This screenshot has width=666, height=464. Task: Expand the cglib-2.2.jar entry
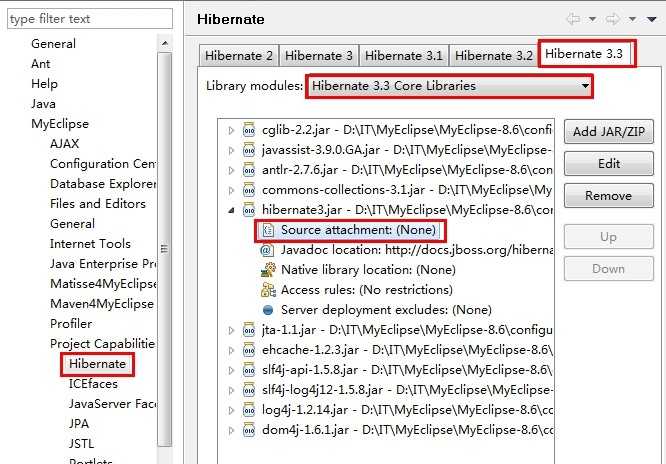tap(231, 130)
